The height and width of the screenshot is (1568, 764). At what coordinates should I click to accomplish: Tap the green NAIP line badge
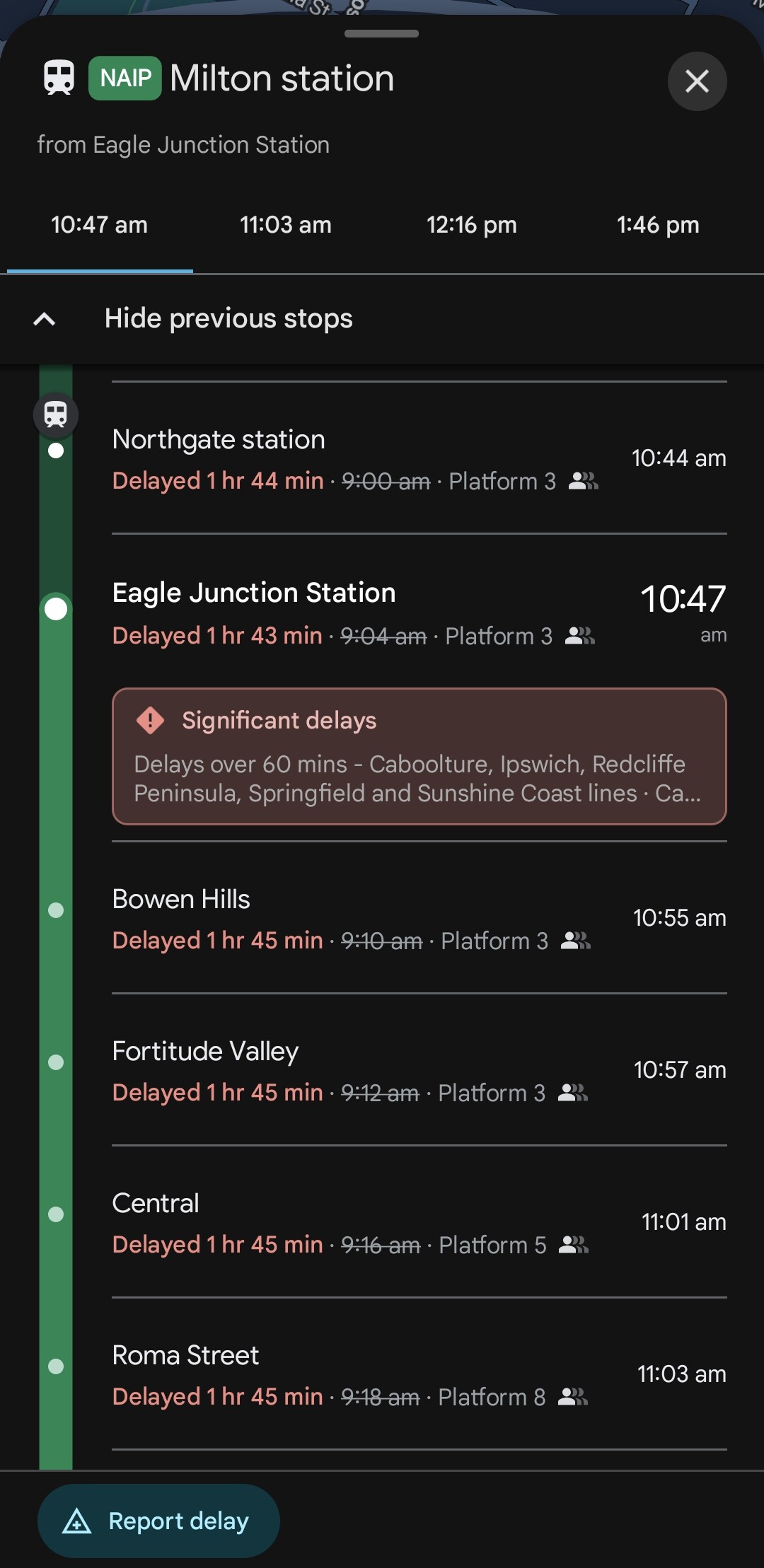(125, 78)
